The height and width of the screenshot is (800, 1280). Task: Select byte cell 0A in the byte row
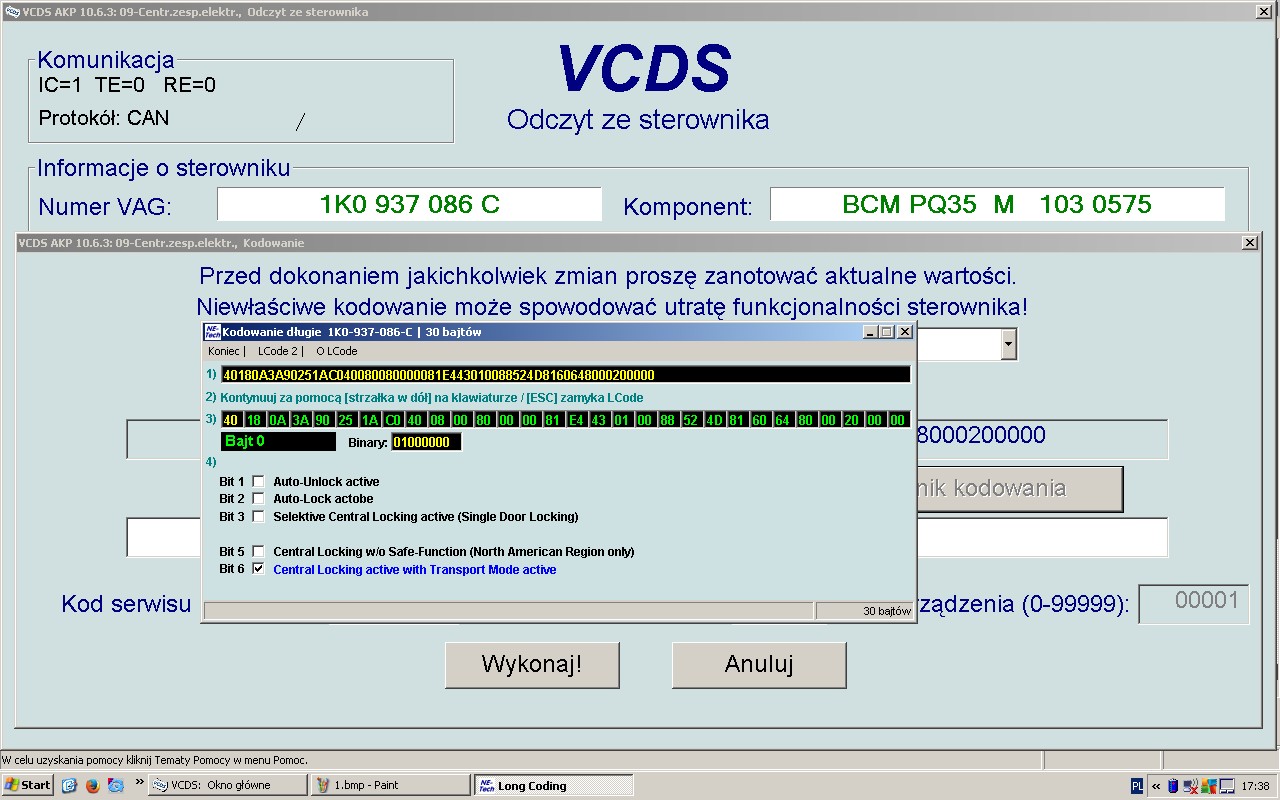click(277, 420)
